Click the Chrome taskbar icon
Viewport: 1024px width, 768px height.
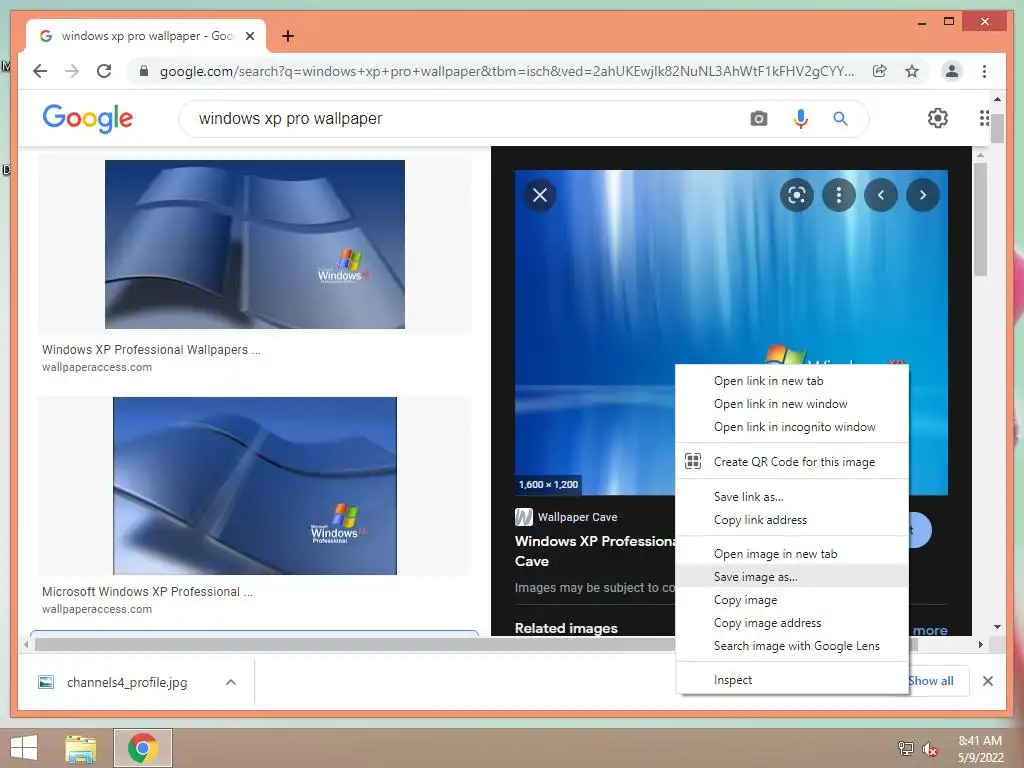(142, 748)
